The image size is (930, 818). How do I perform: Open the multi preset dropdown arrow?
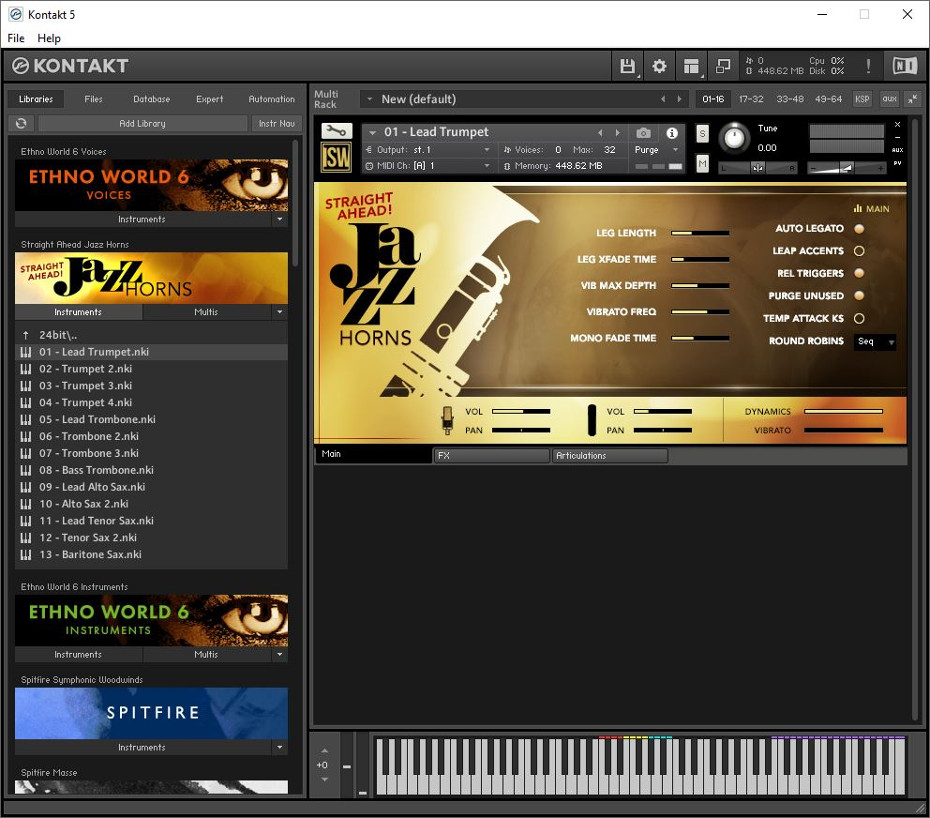[370, 99]
